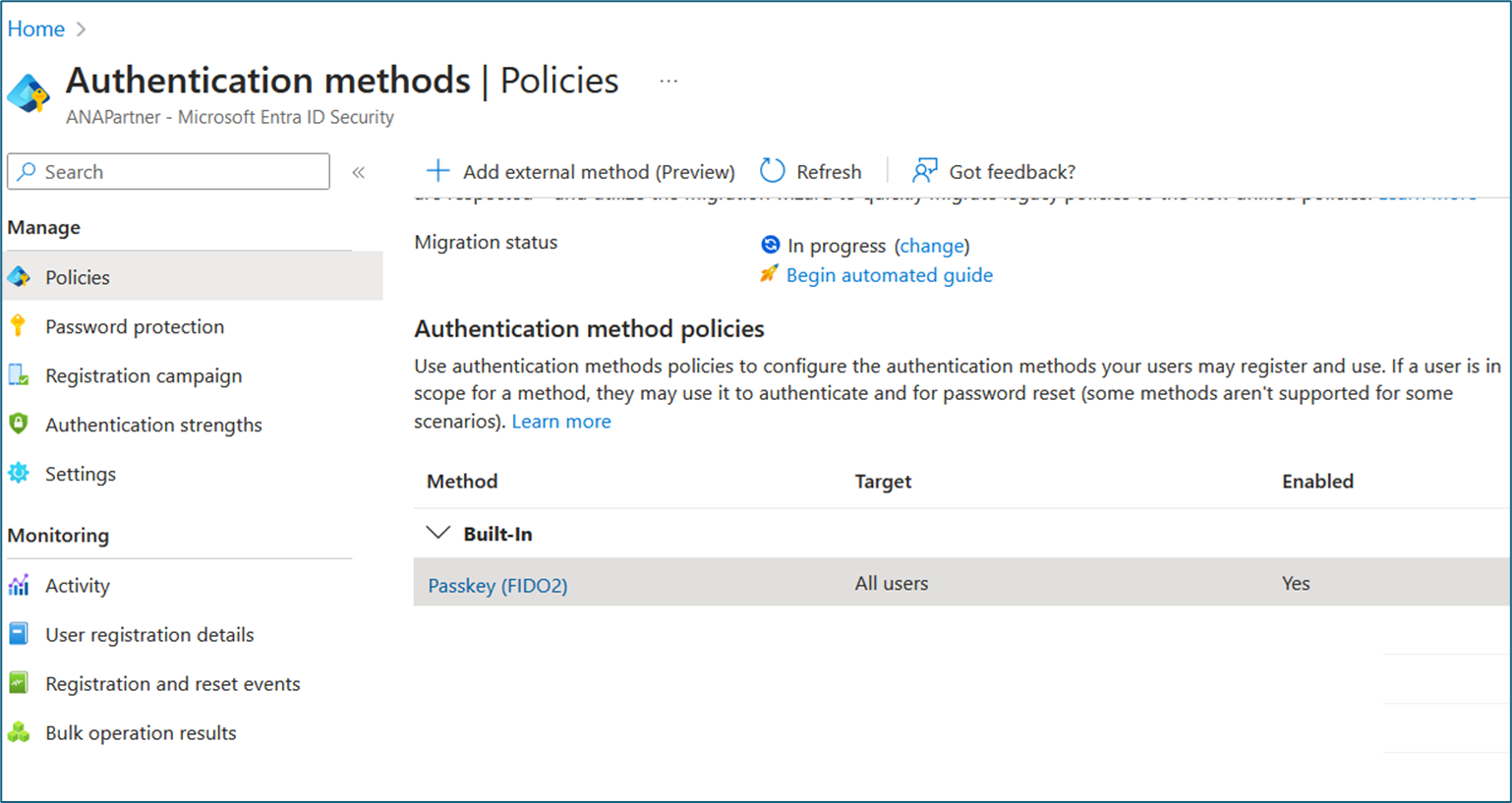Click the Begin automated guide rocket icon
The width and height of the screenshot is (1512, 803).
tap(769, 274)
